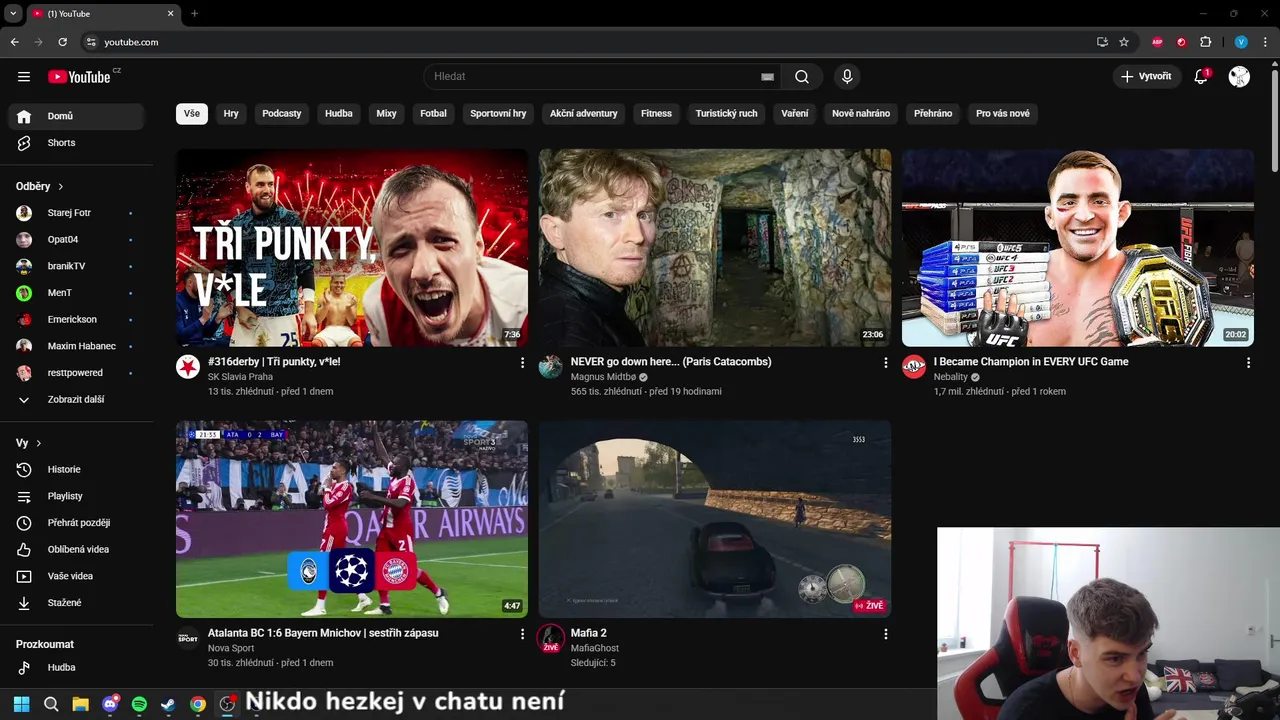Select the Vaření filter chip

click(x=795, y=113)
